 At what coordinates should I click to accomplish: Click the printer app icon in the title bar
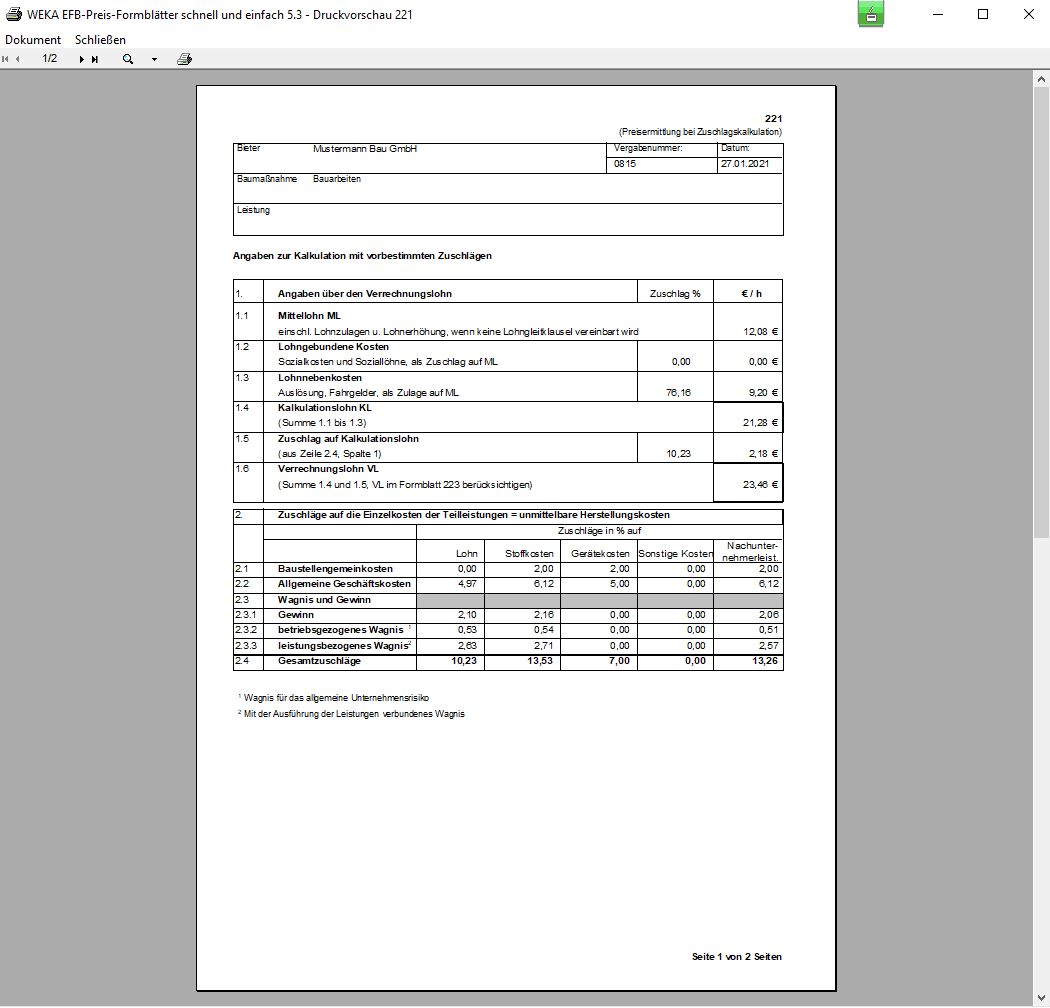pyautogui.click(x=14, y=14)
